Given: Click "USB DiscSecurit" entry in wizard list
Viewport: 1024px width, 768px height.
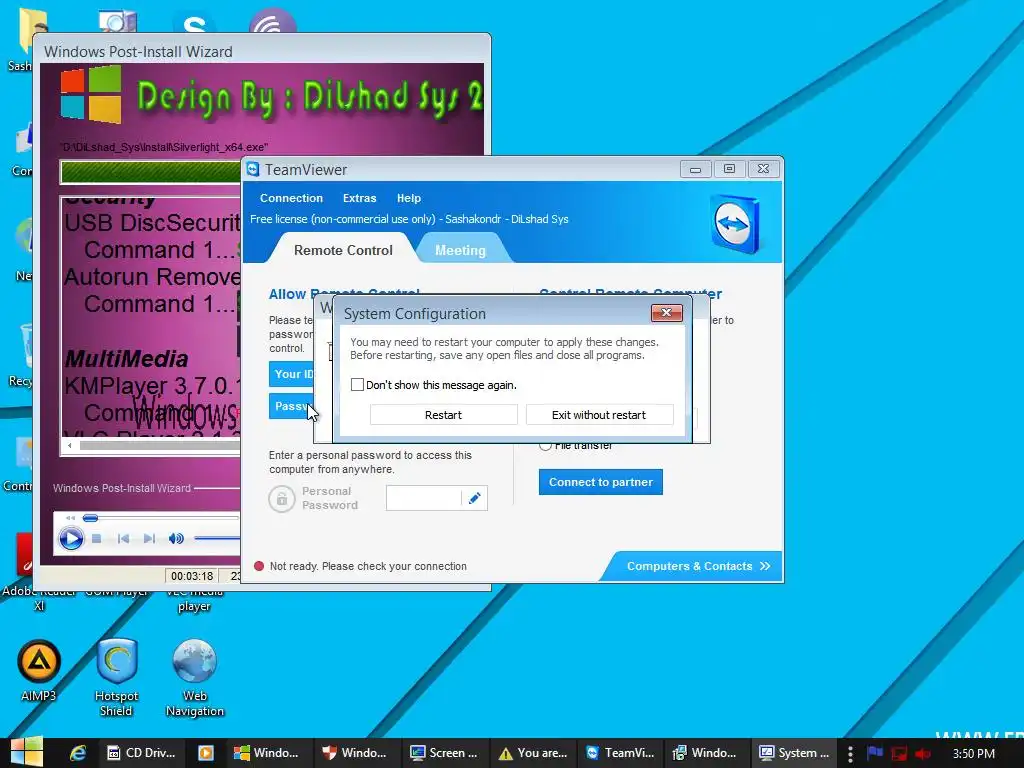Looking at the screenshot, I should pyautogui.click(x=152, y=223).
